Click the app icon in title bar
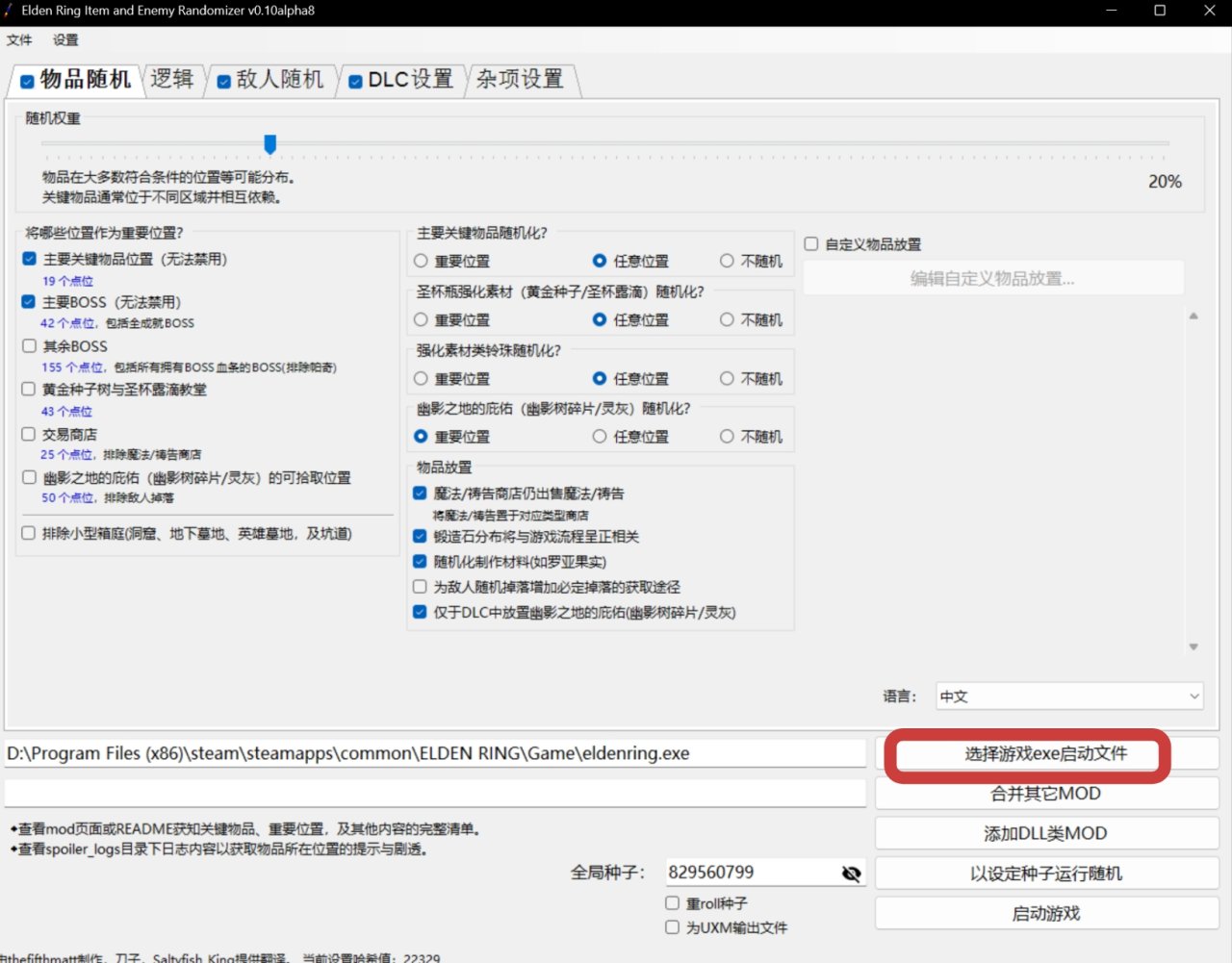This screenshot has height=963, width=1232. 9,11
